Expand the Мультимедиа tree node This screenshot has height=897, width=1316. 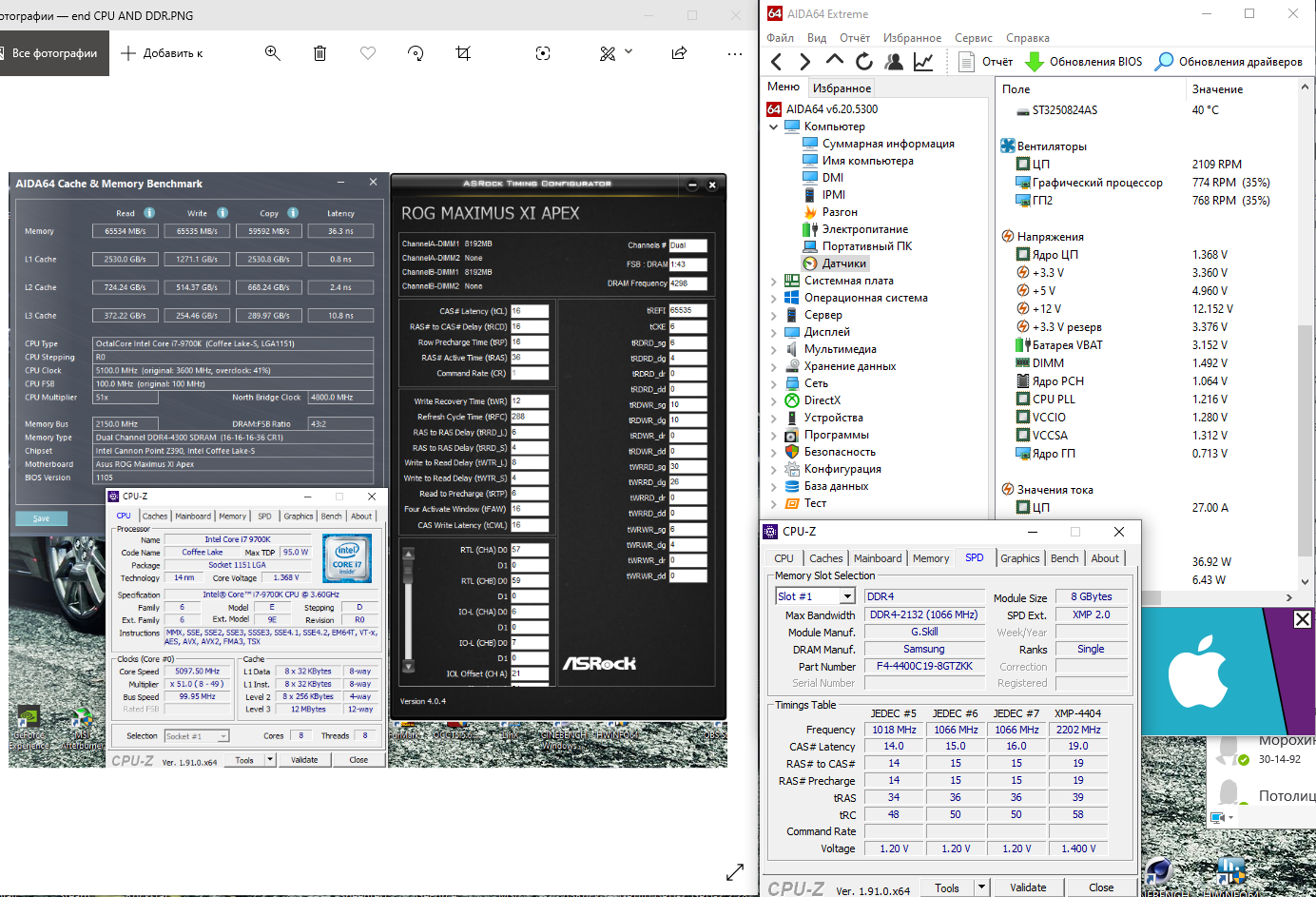773,349
